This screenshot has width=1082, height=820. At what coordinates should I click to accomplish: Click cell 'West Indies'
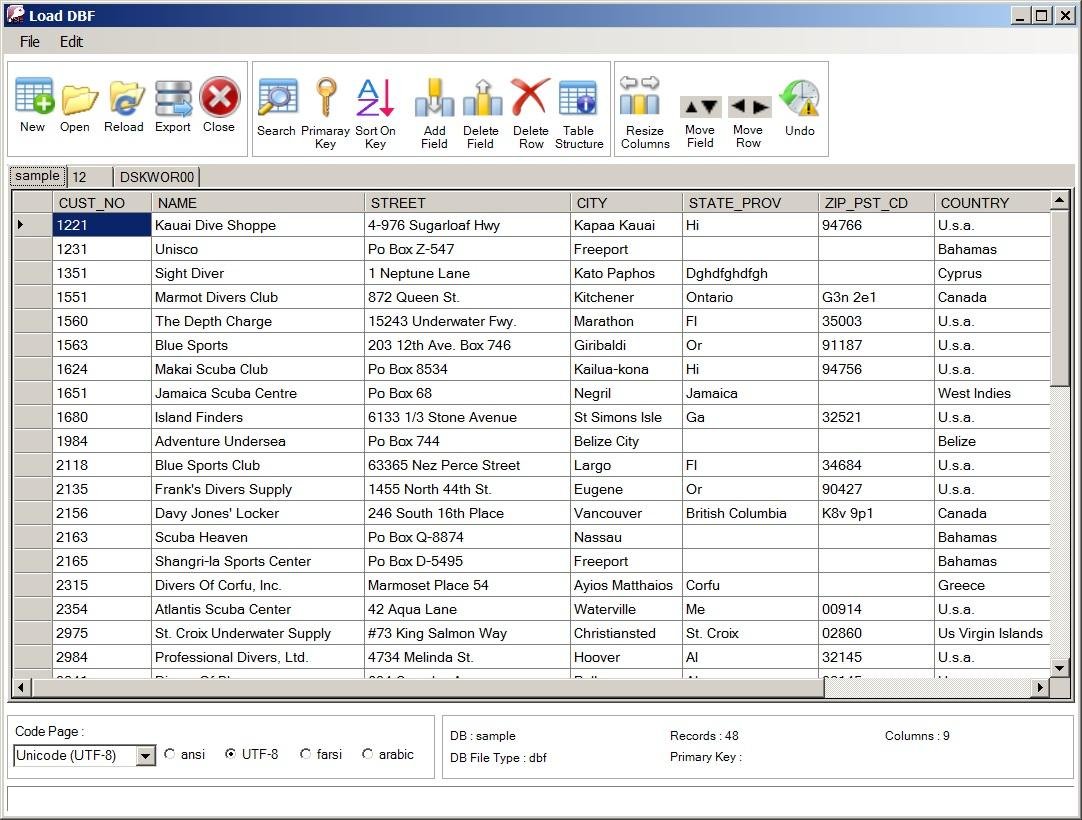coord(992,393)
